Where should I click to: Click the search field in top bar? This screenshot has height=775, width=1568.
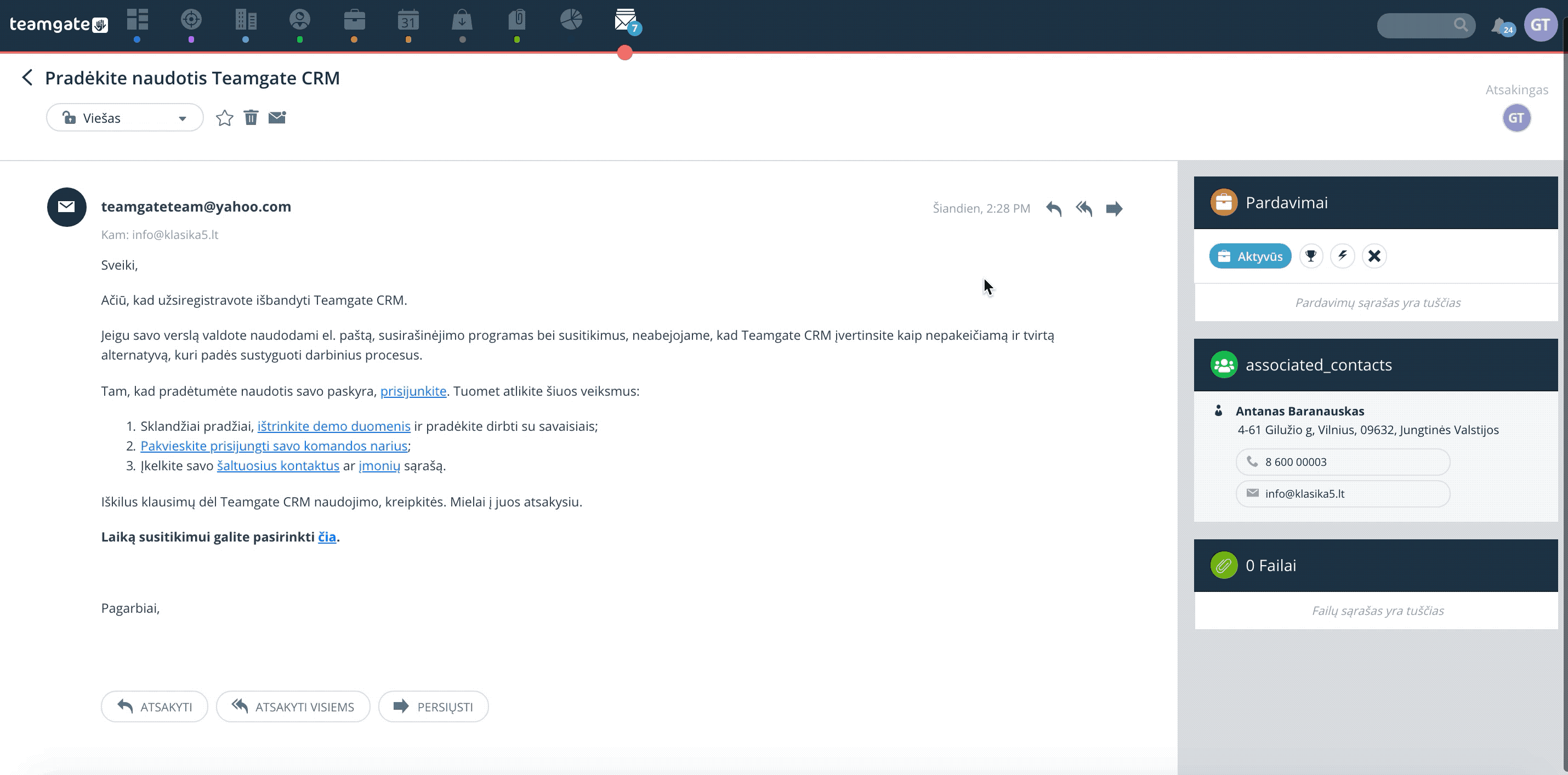click(x=1425, y=26)
